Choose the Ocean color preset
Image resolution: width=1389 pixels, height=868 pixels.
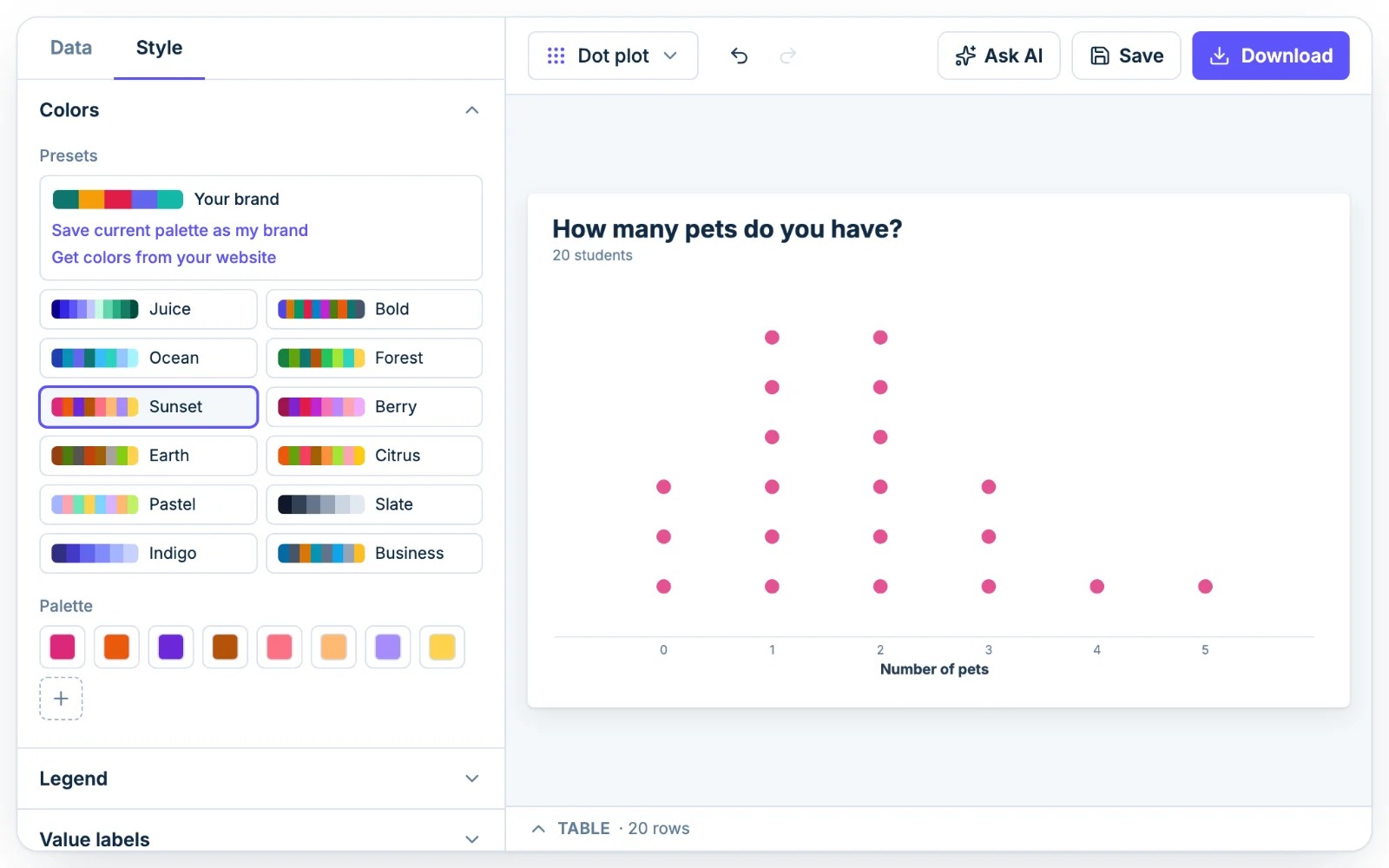coord(148,358)
